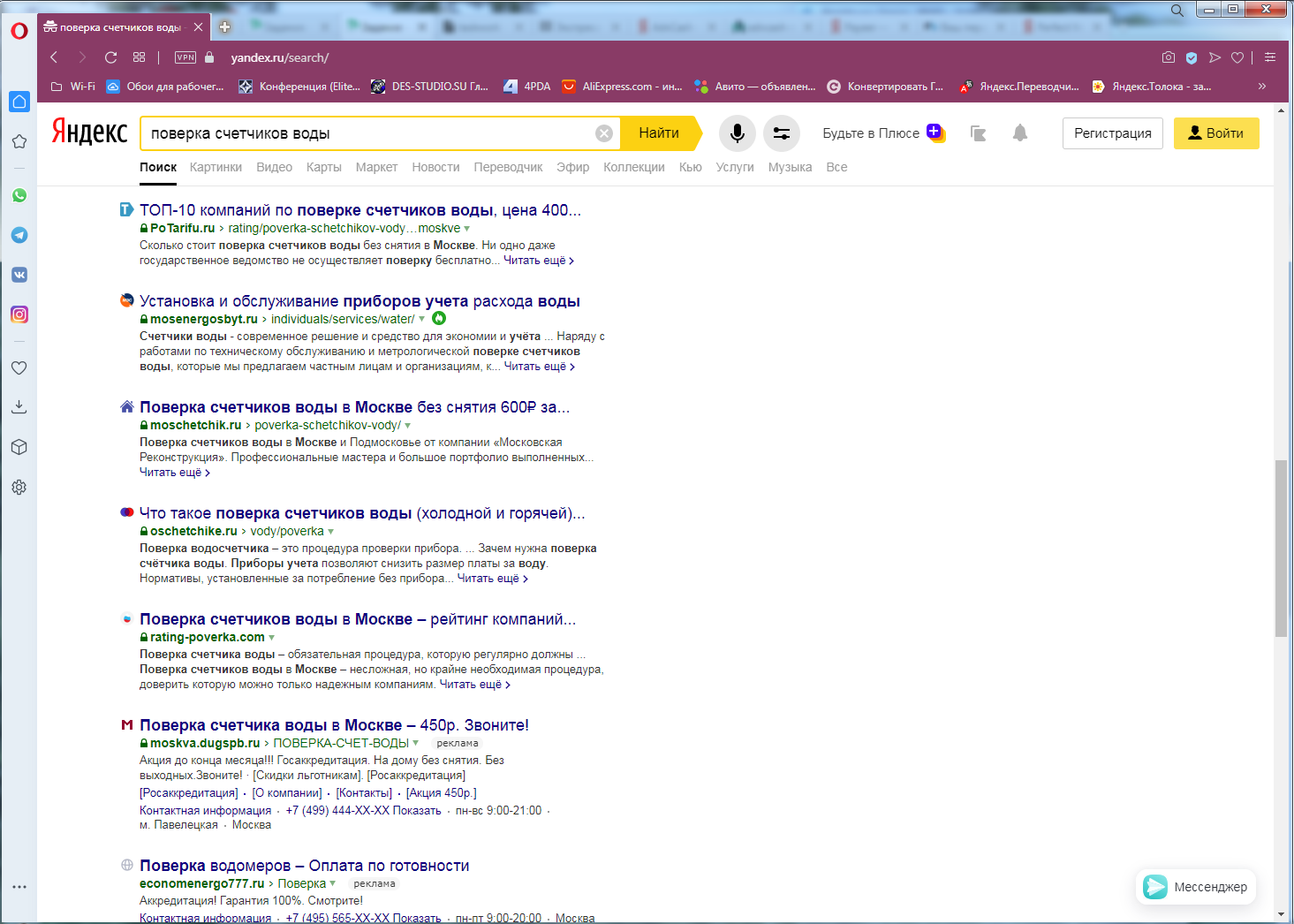Expand Читать ещё under PoTarifu.ru result
Viewport: 1294px width, 924px height.
539,261
